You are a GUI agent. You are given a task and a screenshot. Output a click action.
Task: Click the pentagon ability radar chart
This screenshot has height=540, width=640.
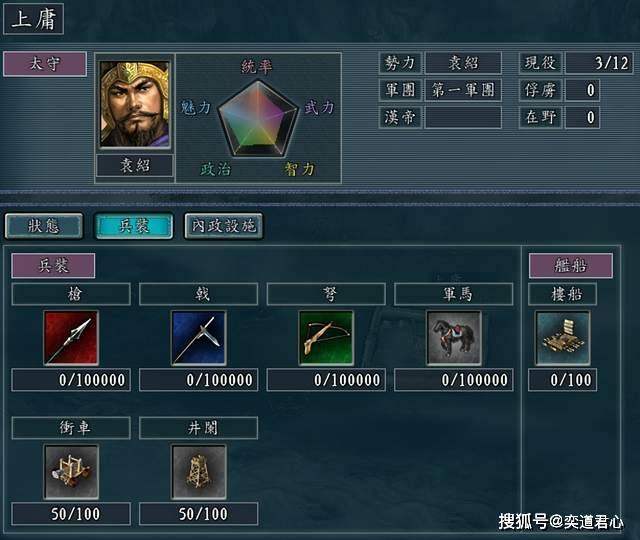[258, 118]
